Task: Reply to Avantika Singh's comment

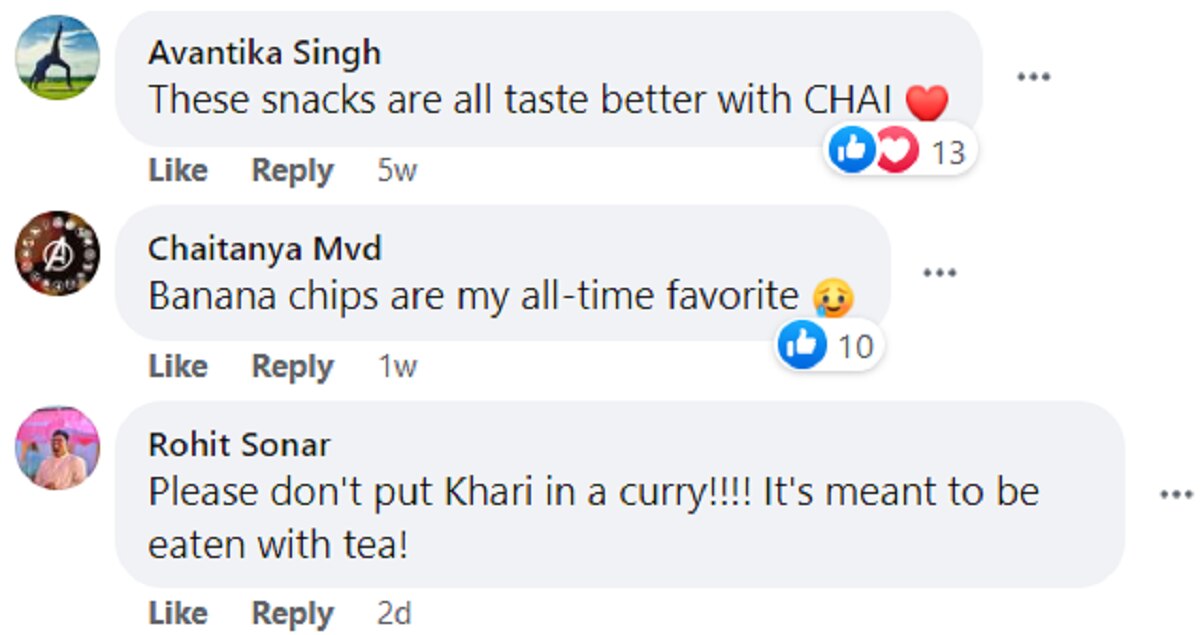Action: pos(292,171)
